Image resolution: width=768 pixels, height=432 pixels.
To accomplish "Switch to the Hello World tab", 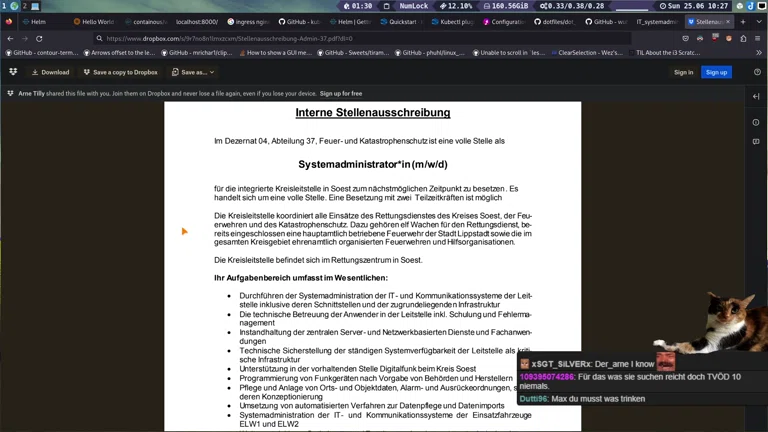I will tap(94, 22).
